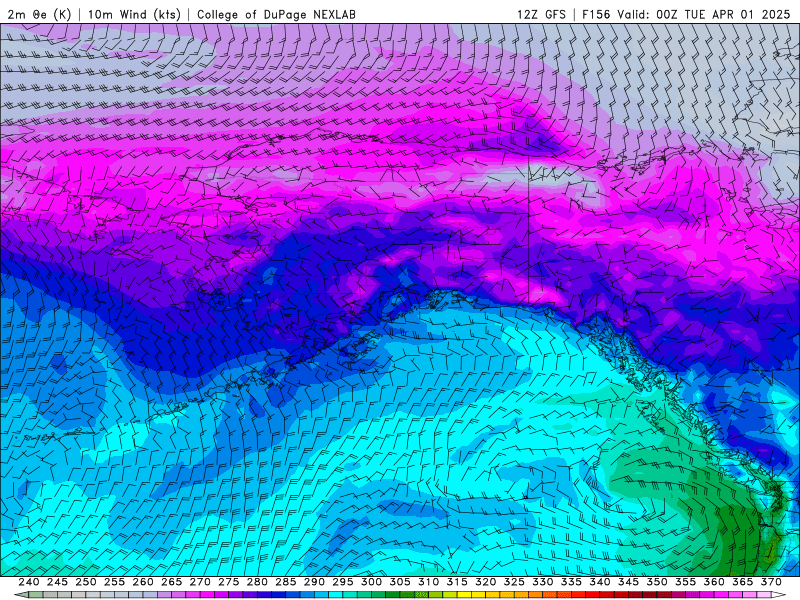Click the 245 value on the color scale
800x600 pixels.
57,582
